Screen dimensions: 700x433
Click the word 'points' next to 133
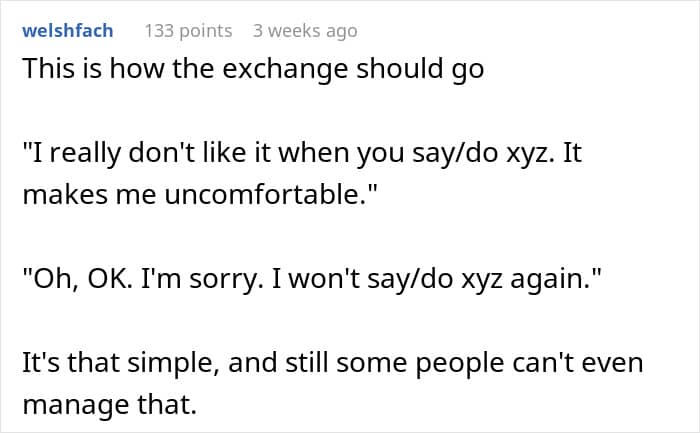coord(205,31)
